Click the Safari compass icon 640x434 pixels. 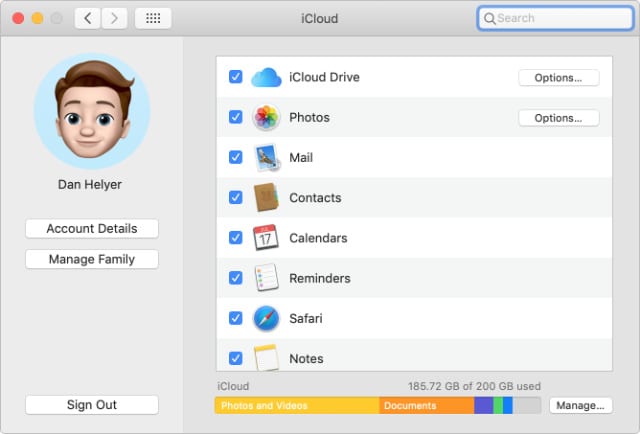click(x=266, y=318)
